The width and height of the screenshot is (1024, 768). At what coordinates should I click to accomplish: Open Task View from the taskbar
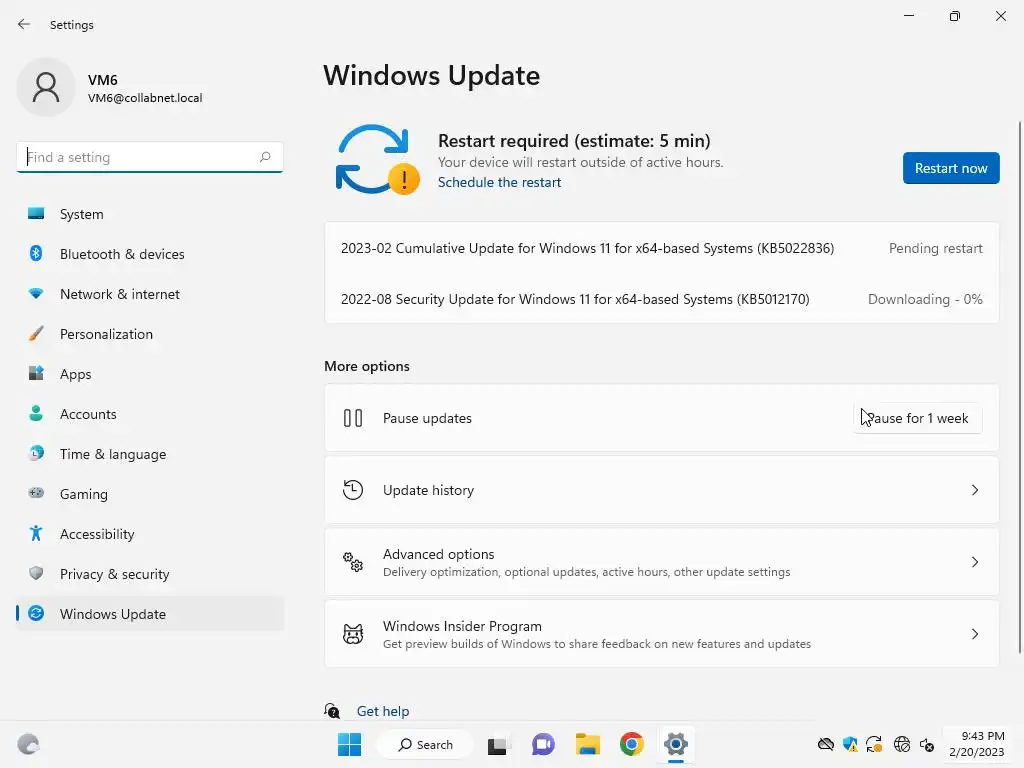[498, 744]
